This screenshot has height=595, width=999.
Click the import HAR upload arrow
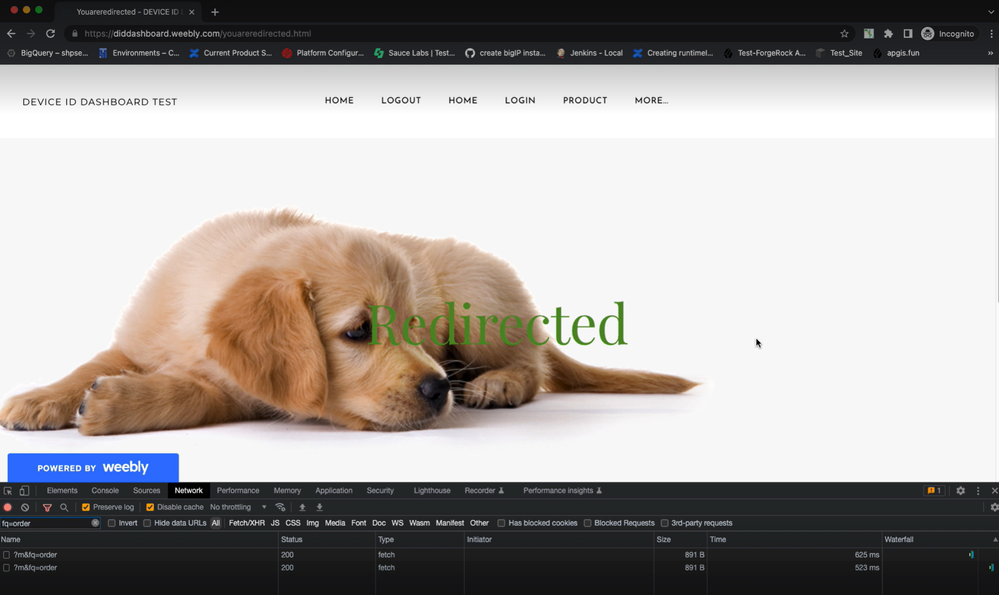click(303, 508)
